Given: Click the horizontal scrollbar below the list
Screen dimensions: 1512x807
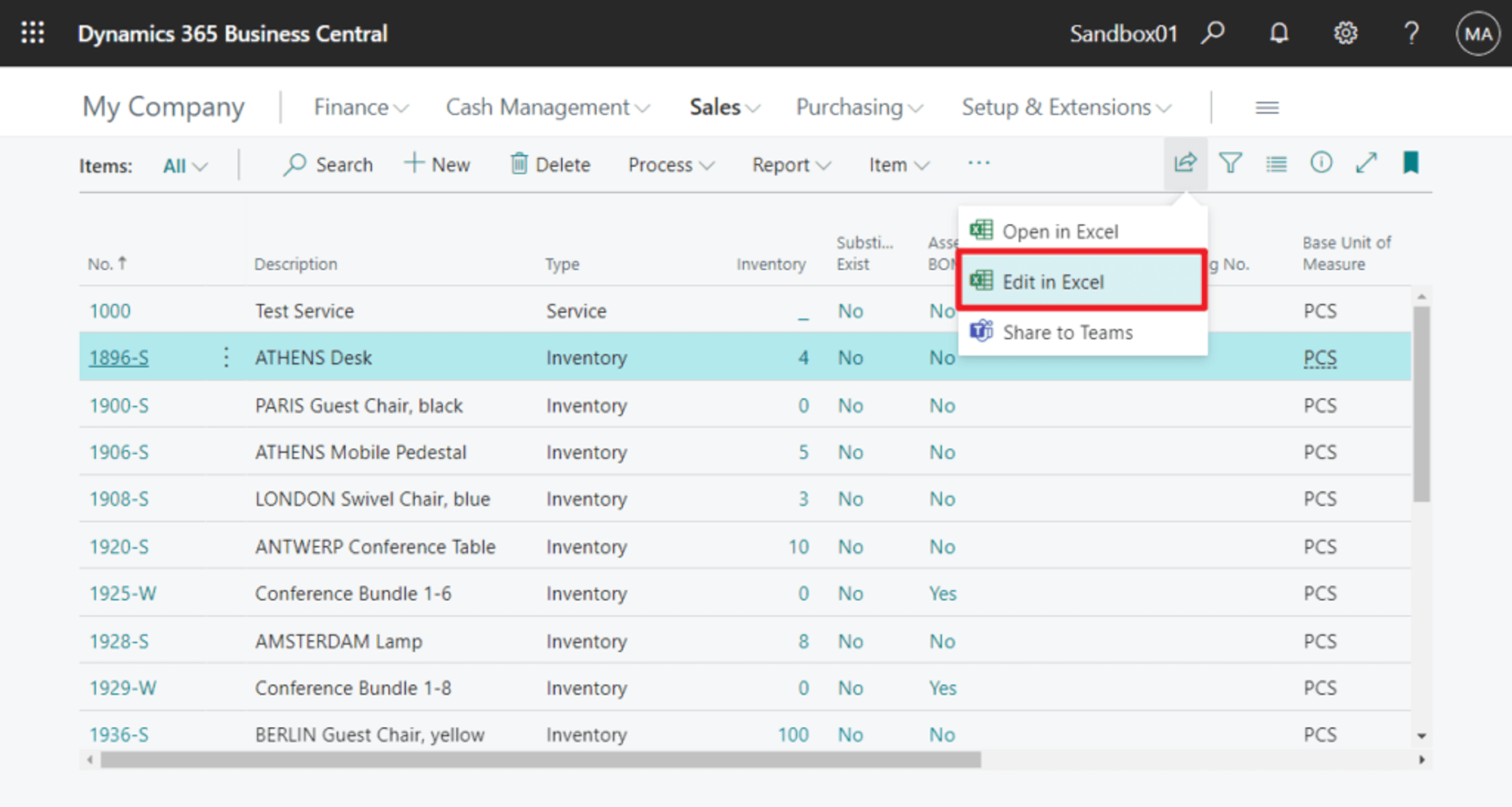Looking at the screenshot, I should coord(540,760).
